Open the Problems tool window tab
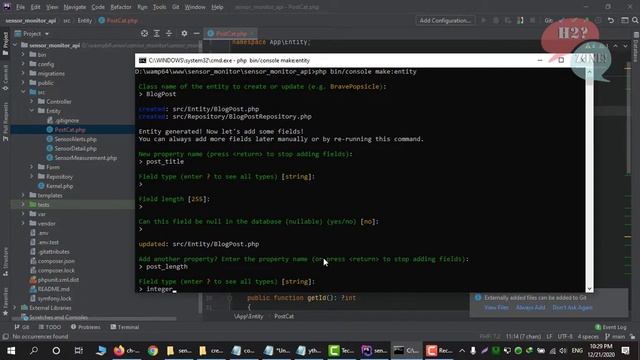 (x=85, y=327)
